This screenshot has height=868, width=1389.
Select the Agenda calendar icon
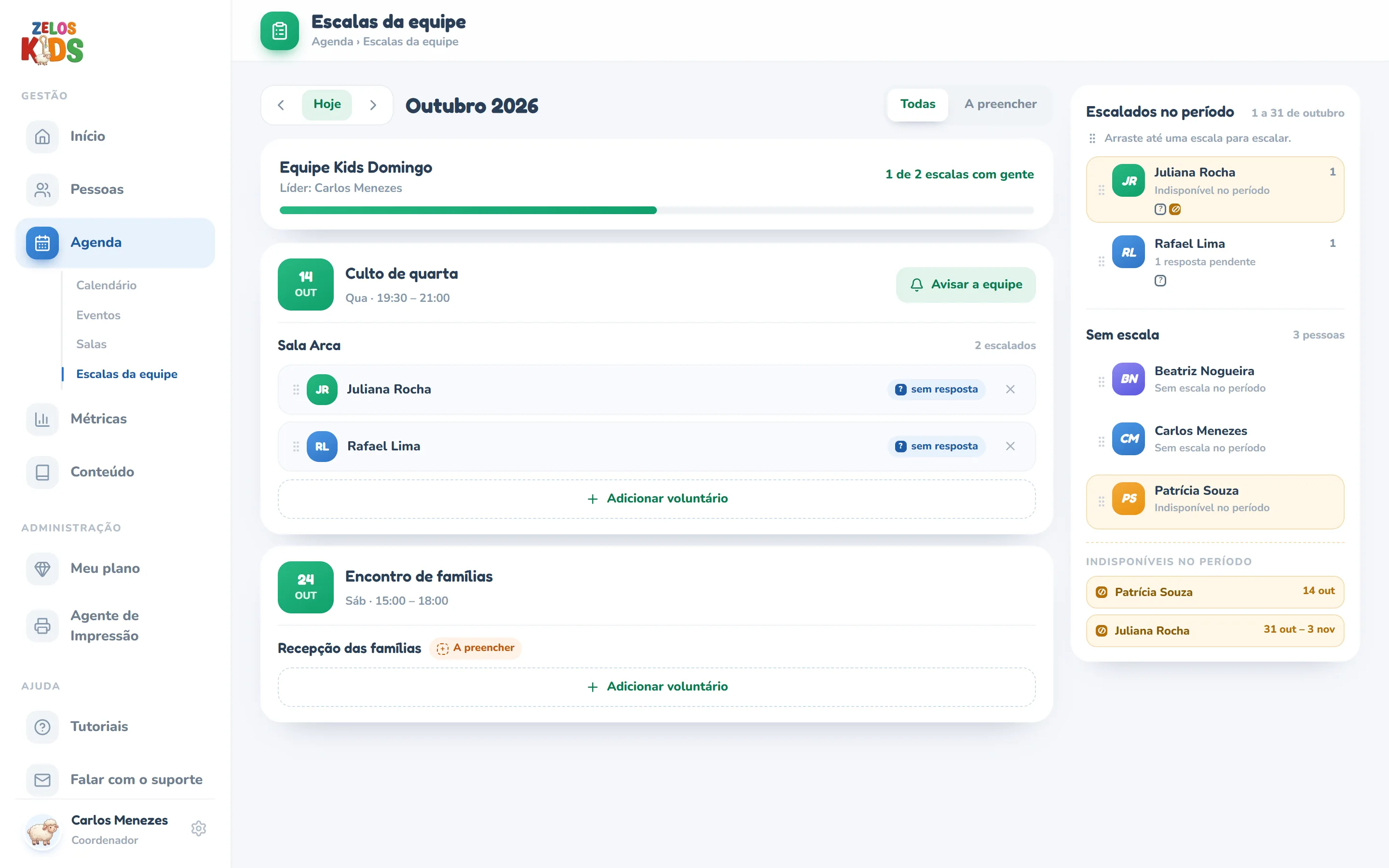click(42, 243)
